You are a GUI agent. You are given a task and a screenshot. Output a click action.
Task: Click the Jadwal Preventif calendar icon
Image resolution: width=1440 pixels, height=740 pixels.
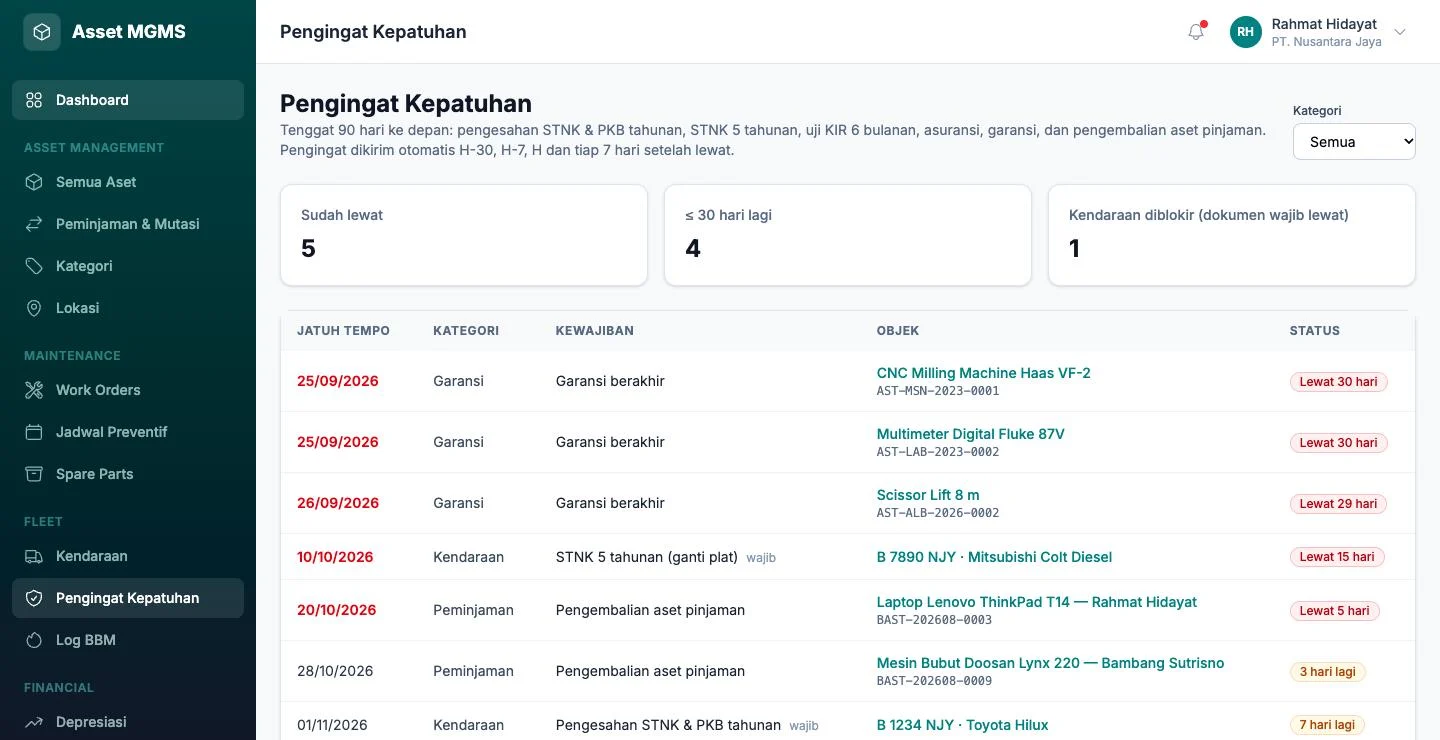coord(34,432)
